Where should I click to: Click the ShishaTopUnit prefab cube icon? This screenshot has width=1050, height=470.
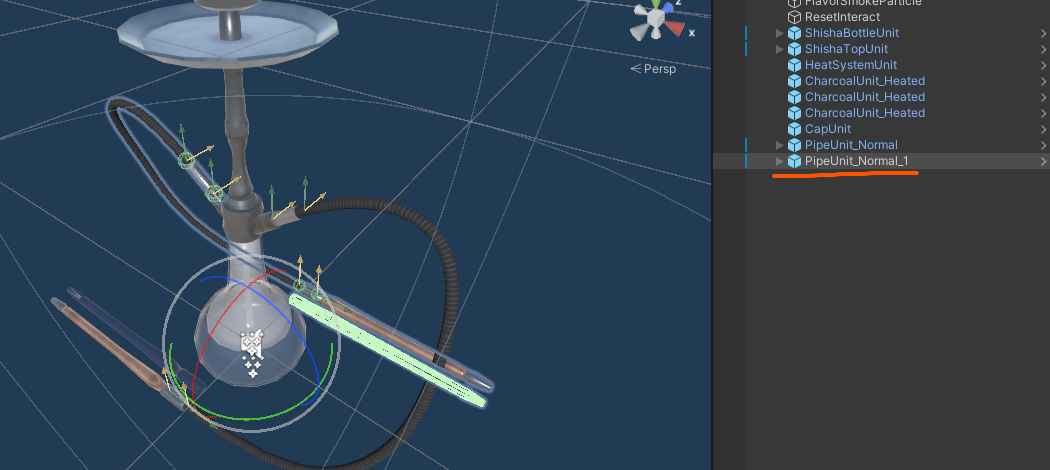click(794, 49)
